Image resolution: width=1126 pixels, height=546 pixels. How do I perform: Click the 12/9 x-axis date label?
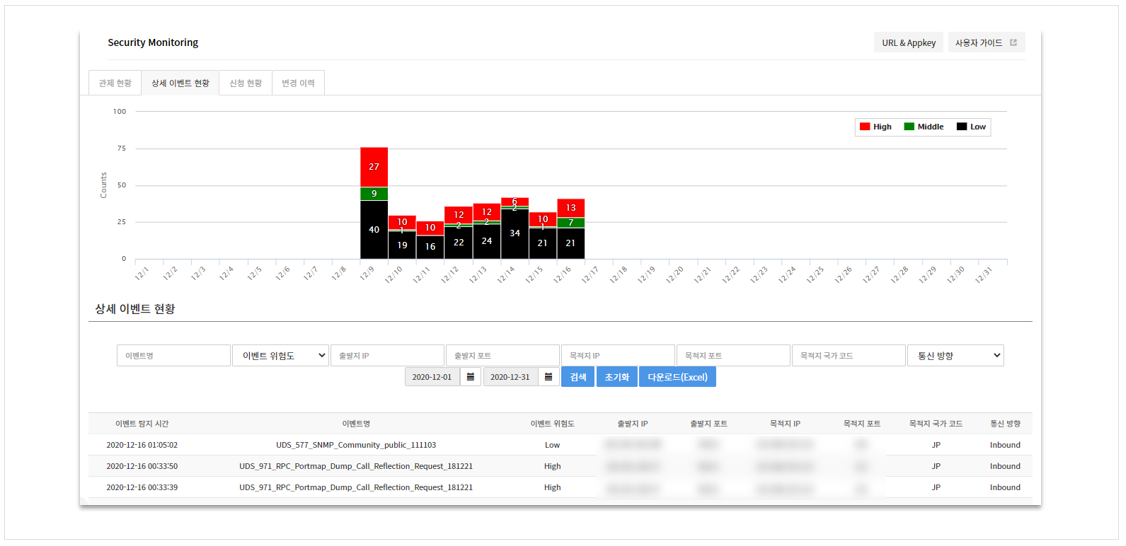366,272
